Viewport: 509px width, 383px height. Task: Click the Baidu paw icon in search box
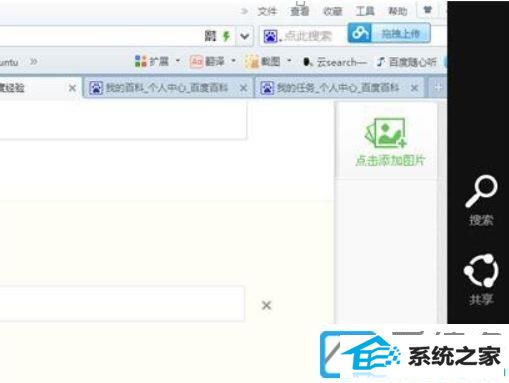(x=270, y=36)
